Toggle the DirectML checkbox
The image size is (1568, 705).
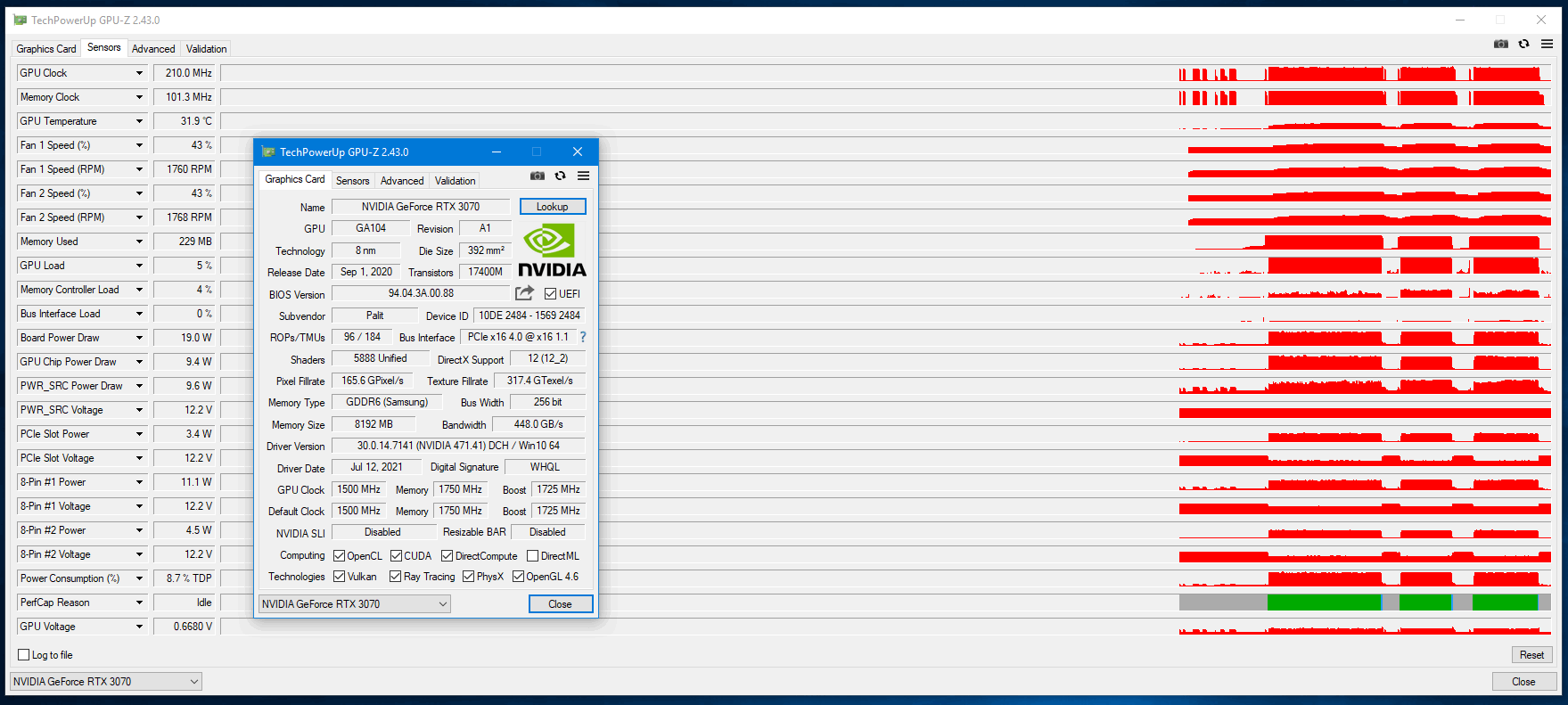tap(532, 556)
